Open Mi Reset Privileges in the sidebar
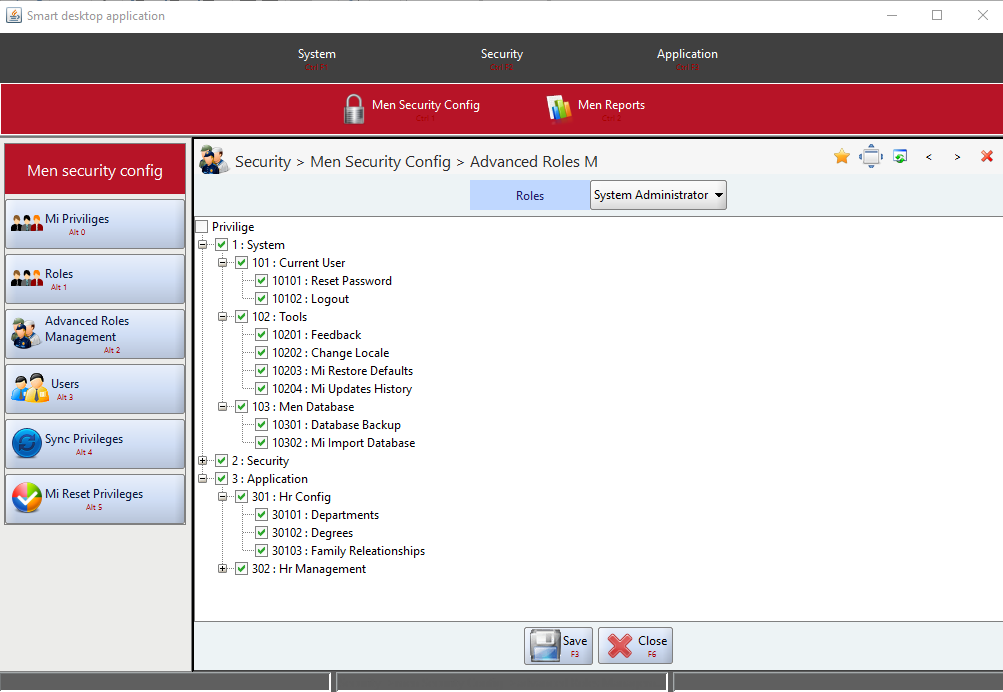The width and height of the screenshot is (1003, 692). click(95, 499)
